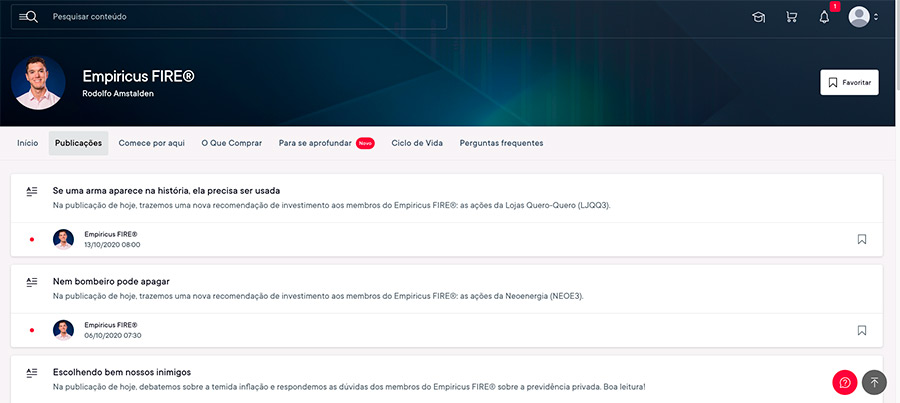This screenshot has height=403, width=900.
Task: Select the 'Para se aprofundar' tab
Action: [315, 143]
